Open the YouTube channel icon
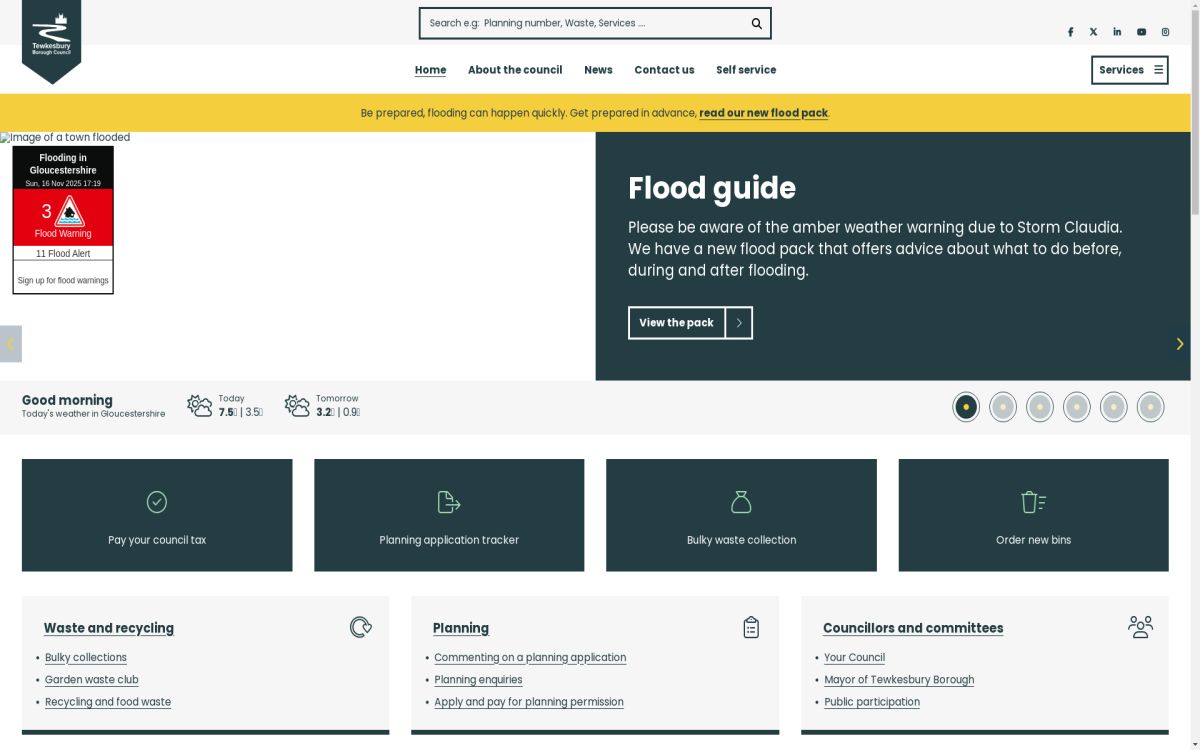This screenshot has height=750, width=1200. 1141,31
